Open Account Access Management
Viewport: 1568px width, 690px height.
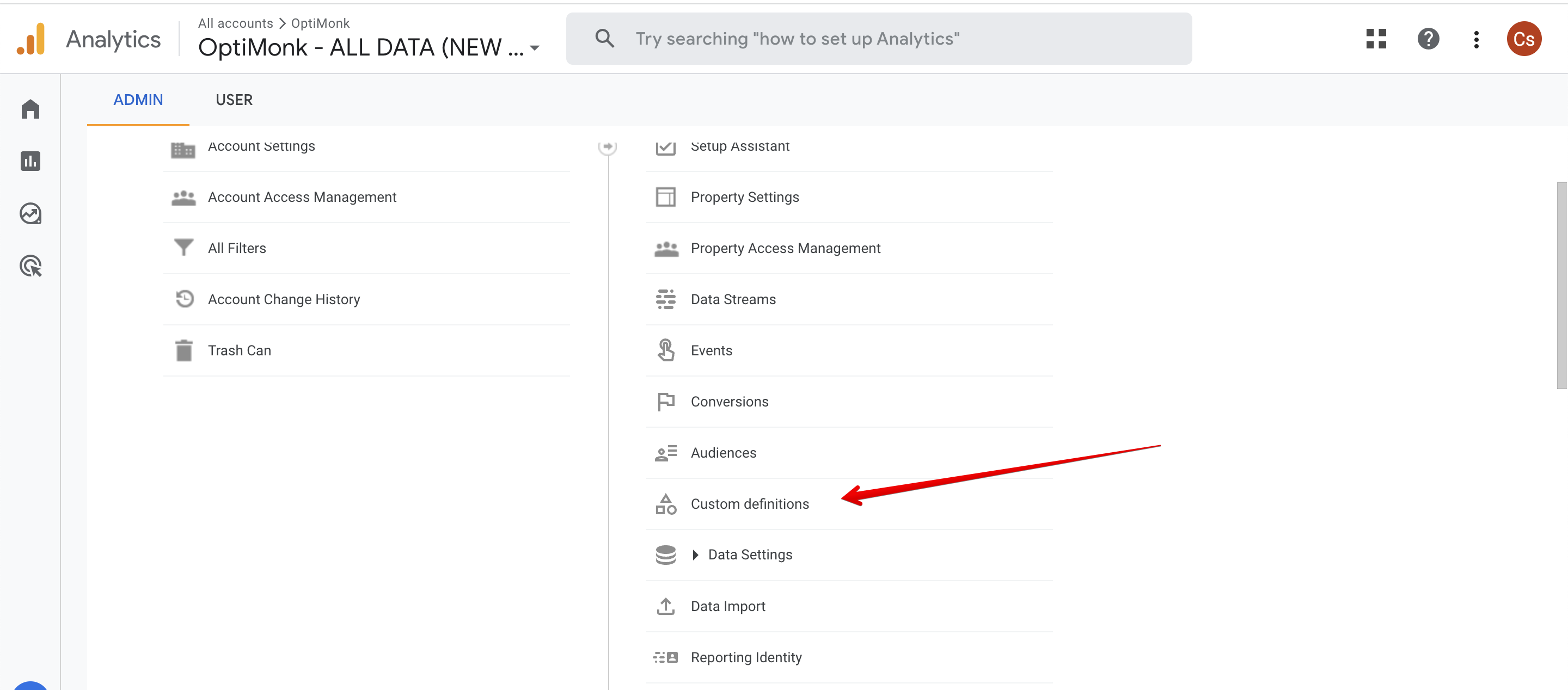point(302,197)
